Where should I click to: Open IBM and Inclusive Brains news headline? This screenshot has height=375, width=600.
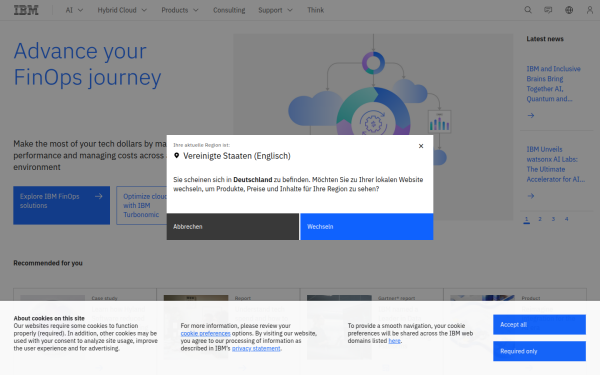pos(553,84)
